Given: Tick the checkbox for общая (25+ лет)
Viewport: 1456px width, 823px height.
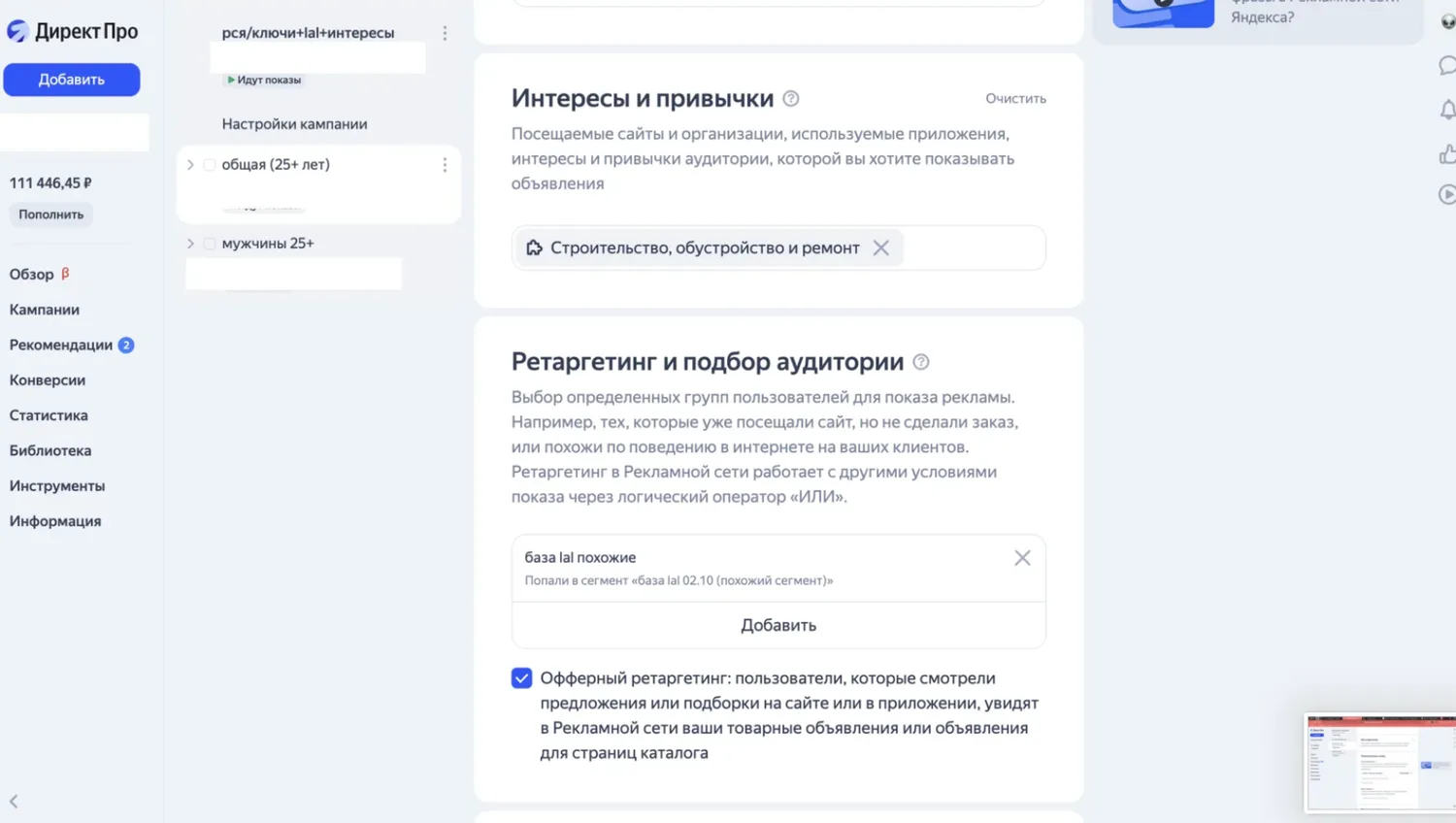Looking at the screenshot, I should (x=209, y=165).
